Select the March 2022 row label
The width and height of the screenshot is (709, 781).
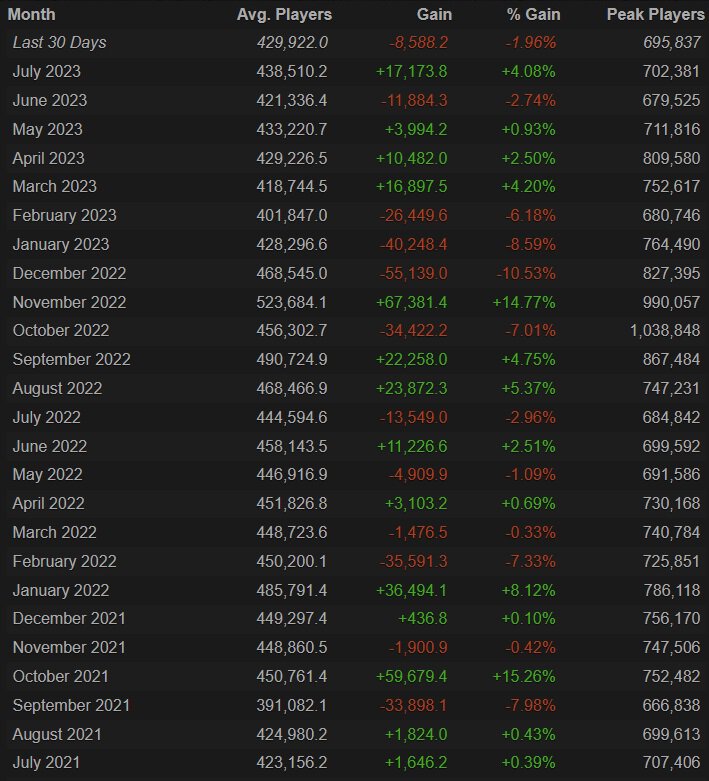point(54,532)
